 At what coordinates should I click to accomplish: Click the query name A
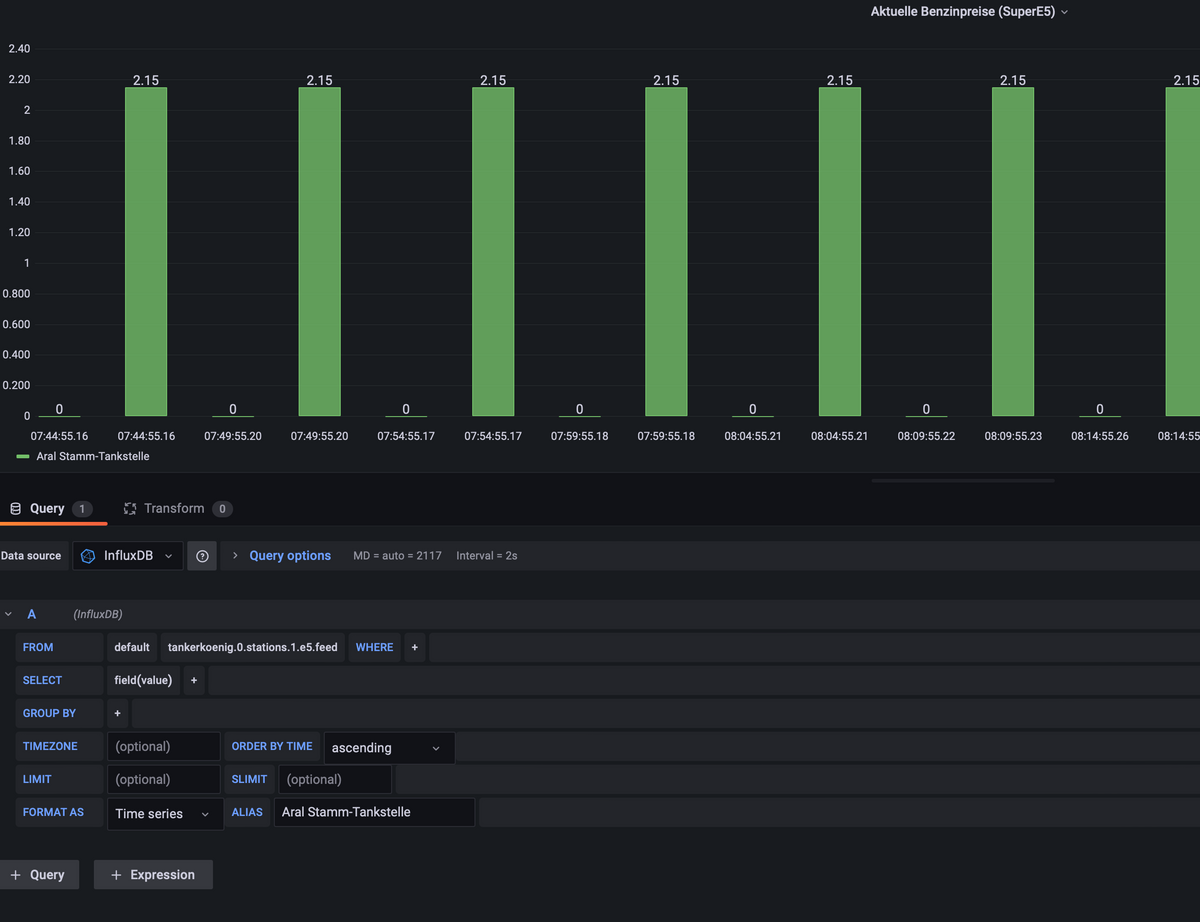[32, 614]
